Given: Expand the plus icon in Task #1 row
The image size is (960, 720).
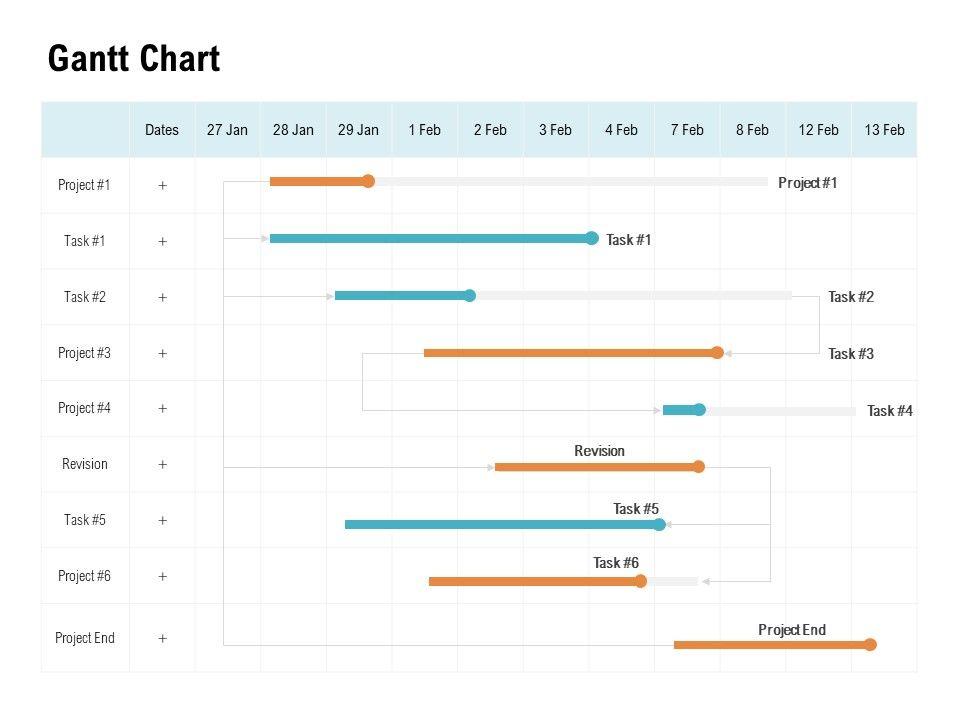Looking at the screenshot, I should (162, 241).
